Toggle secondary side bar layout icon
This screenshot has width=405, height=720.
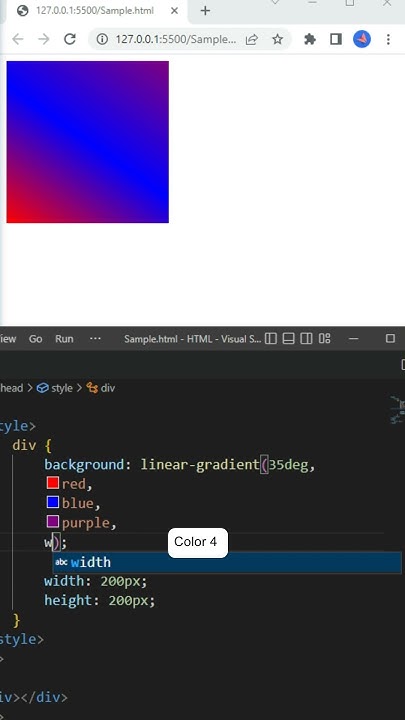click(x=306, y=339)
